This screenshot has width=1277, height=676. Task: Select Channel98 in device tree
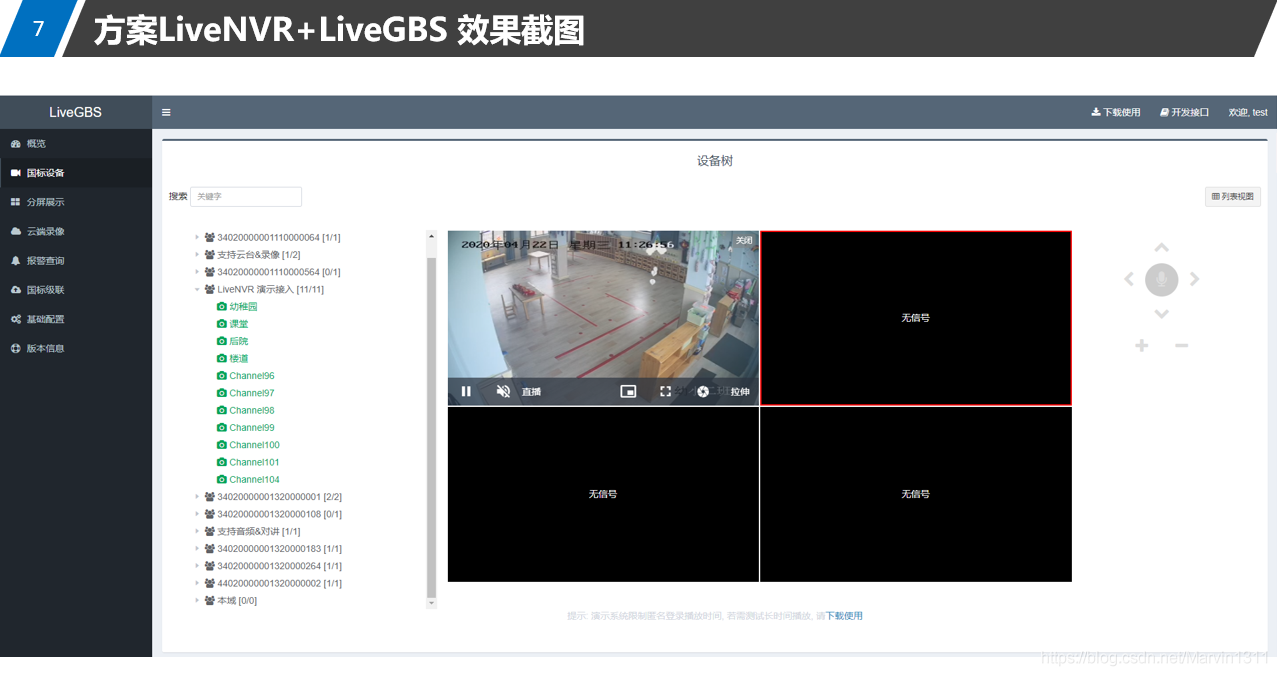(252, 410)
